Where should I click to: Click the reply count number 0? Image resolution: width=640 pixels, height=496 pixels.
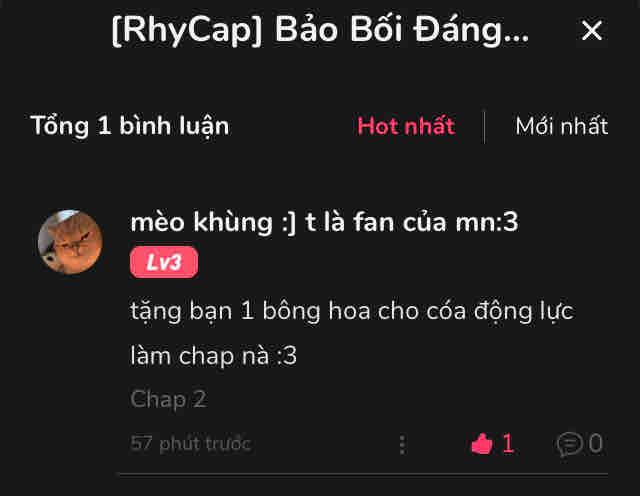coord(596,443)
